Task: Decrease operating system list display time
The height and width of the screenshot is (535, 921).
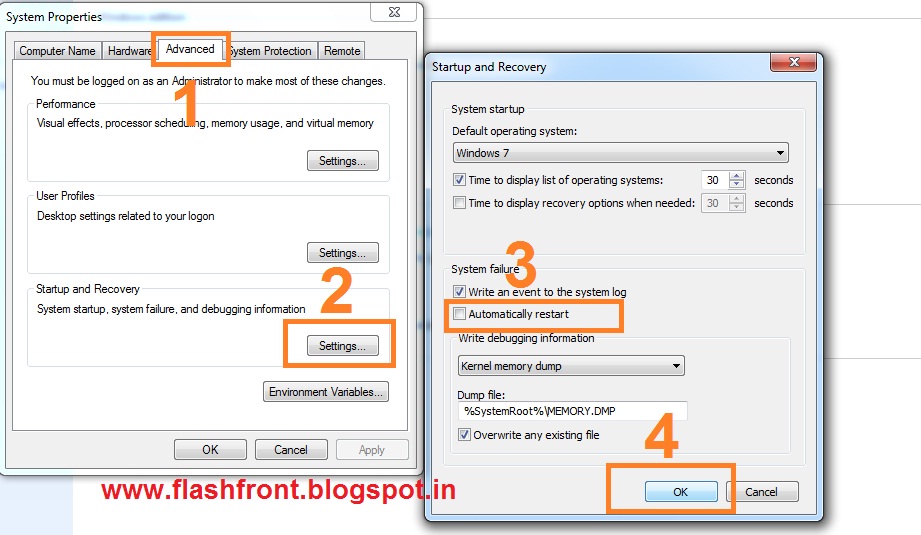Action: [x=737, y=184]
